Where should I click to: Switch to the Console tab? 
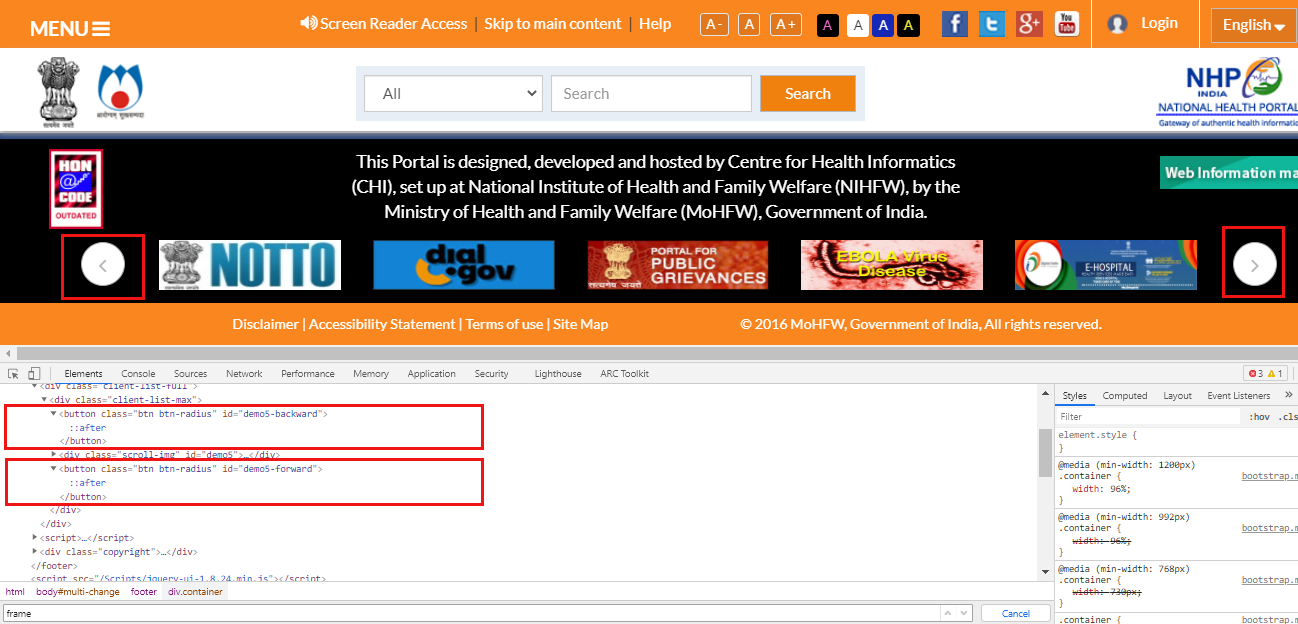click(138, 373)
